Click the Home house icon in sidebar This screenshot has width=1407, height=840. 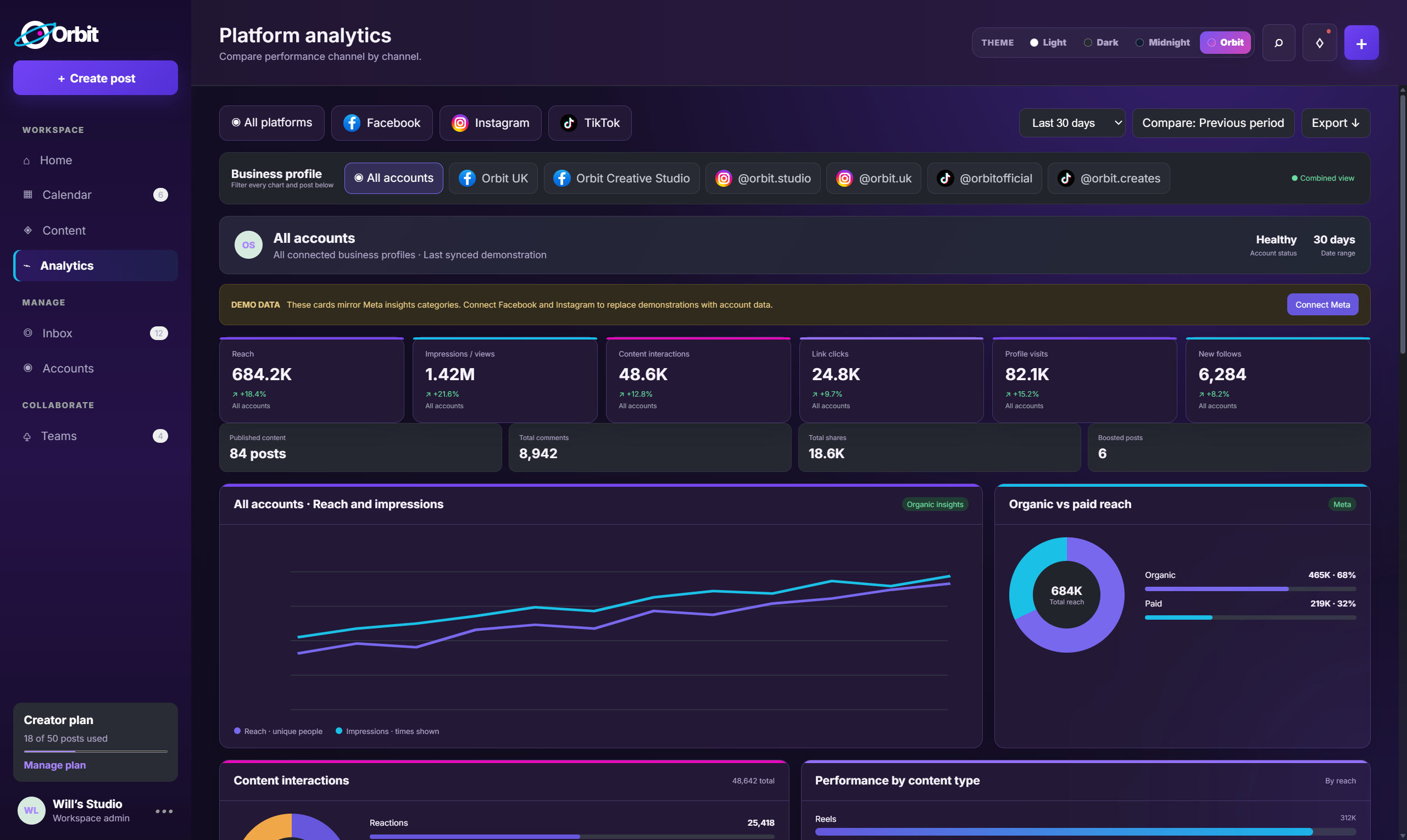26,161
